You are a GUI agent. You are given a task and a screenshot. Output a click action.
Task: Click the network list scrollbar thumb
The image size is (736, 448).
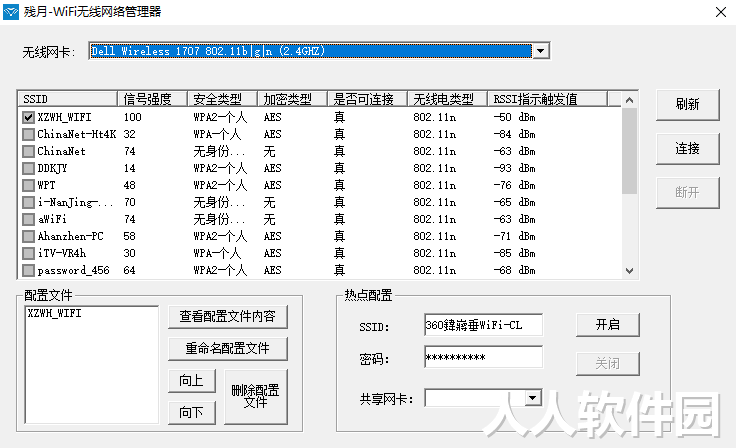[629, 151]
